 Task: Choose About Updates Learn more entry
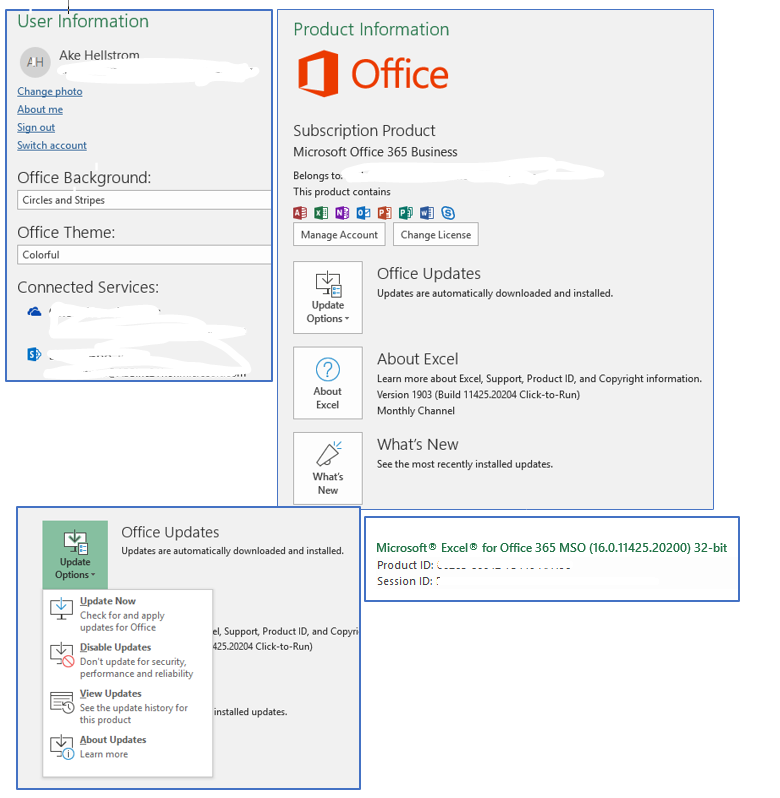[127, 747]
